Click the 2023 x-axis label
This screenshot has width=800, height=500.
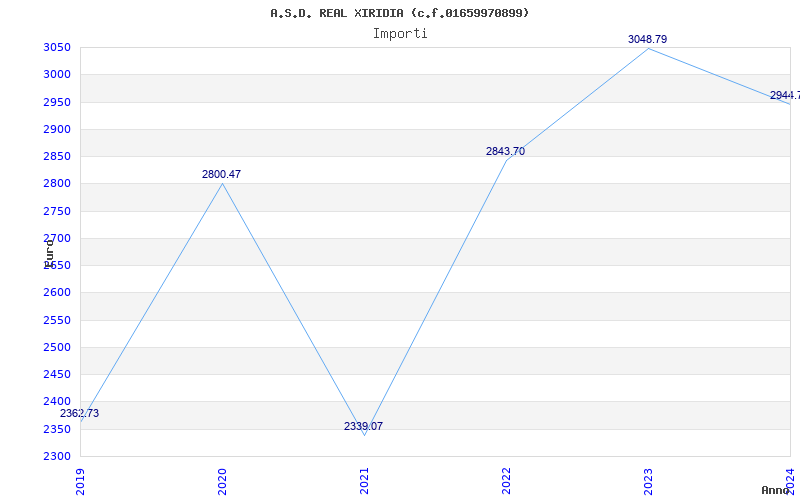pos(648,482)
